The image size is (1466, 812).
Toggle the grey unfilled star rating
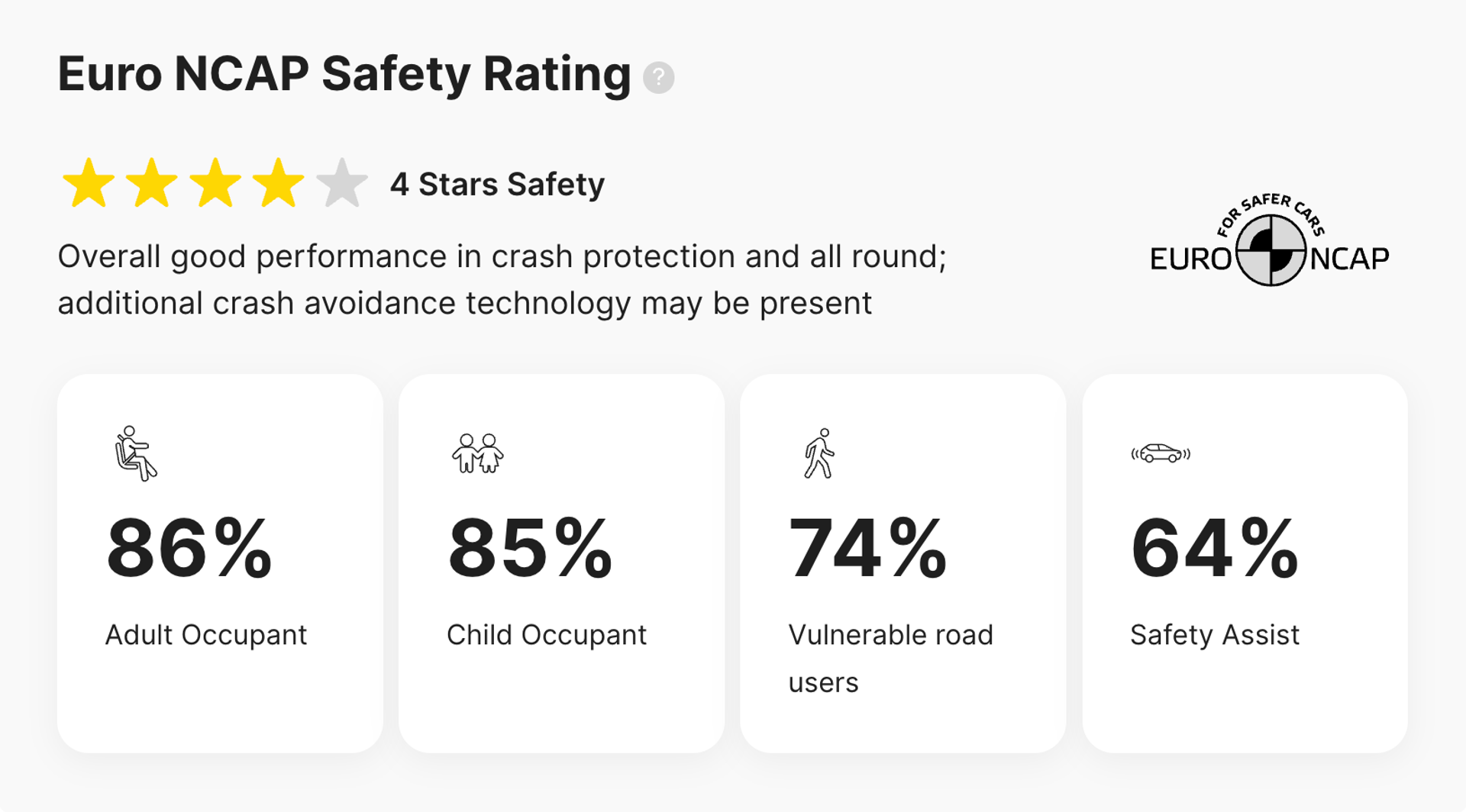341,183
